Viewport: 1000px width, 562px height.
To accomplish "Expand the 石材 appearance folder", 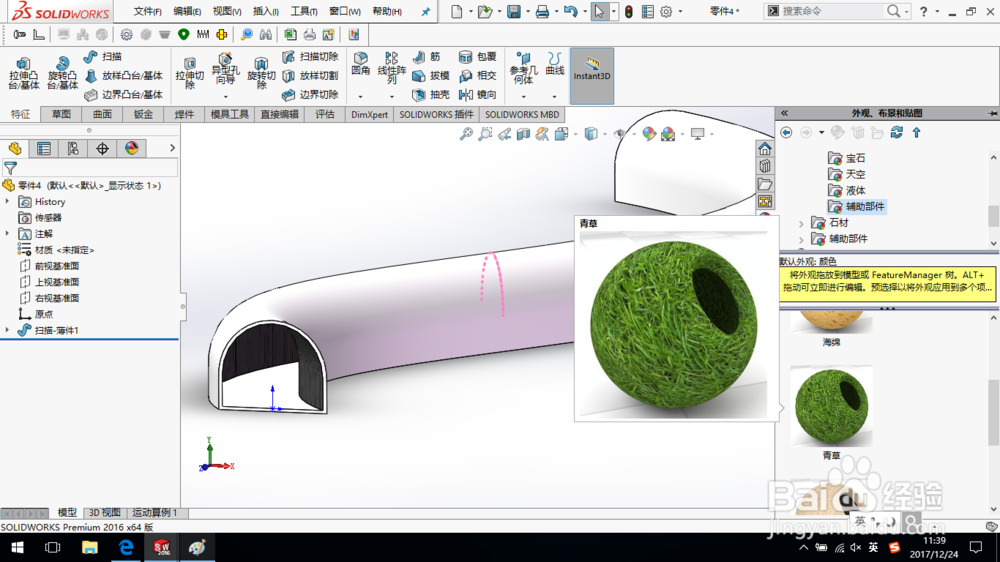I will point(802,223).
